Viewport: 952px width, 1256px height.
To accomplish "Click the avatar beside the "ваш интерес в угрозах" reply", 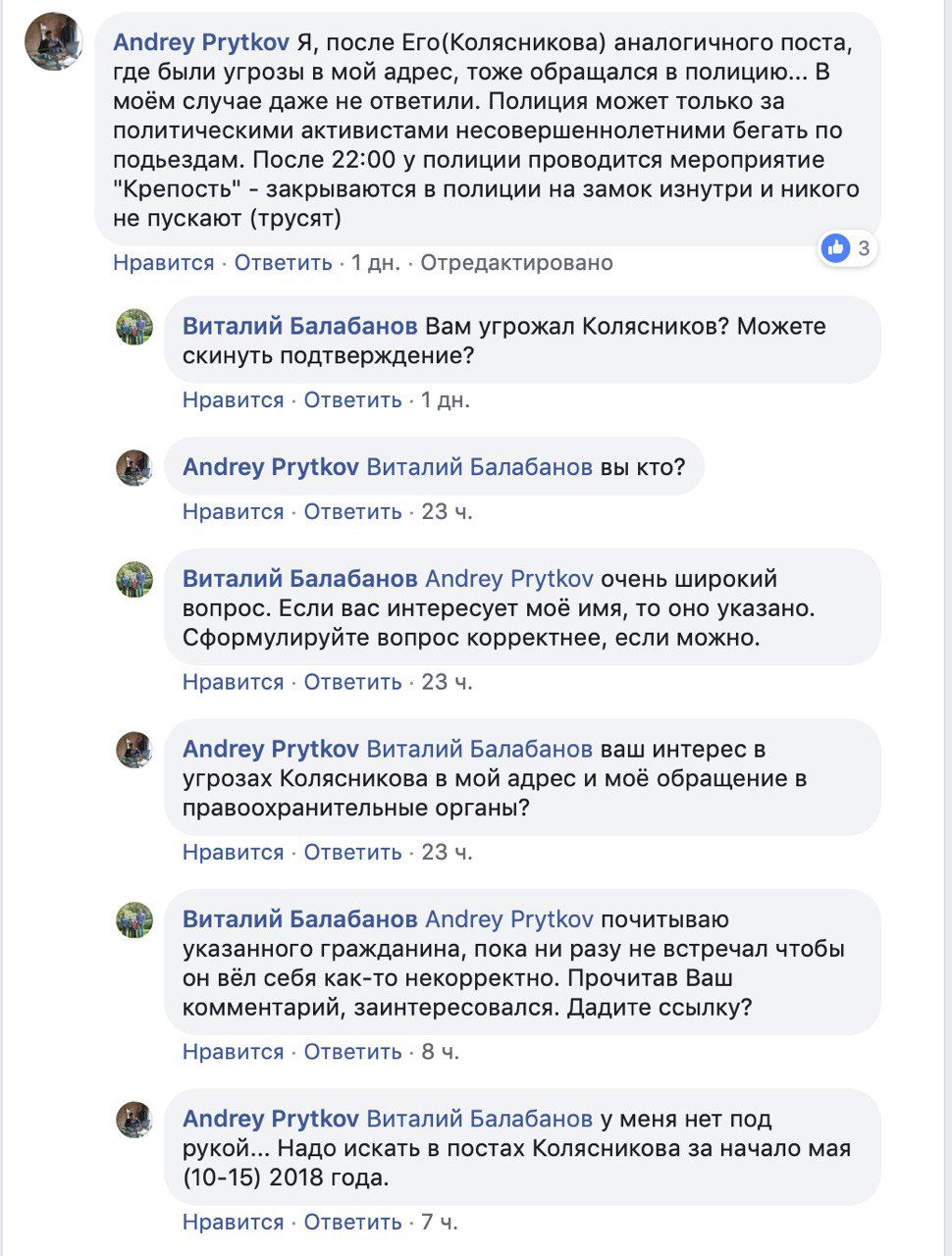I will click(134, 751).
